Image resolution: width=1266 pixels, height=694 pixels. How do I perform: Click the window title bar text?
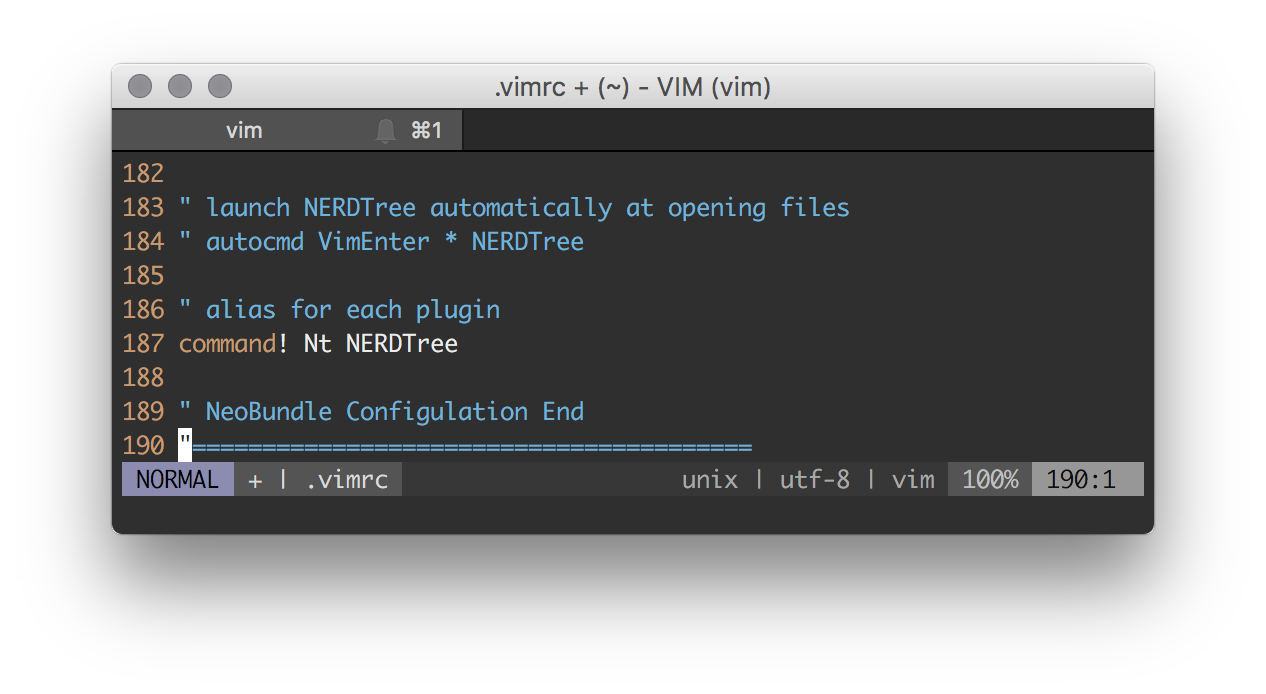point(632,87)
